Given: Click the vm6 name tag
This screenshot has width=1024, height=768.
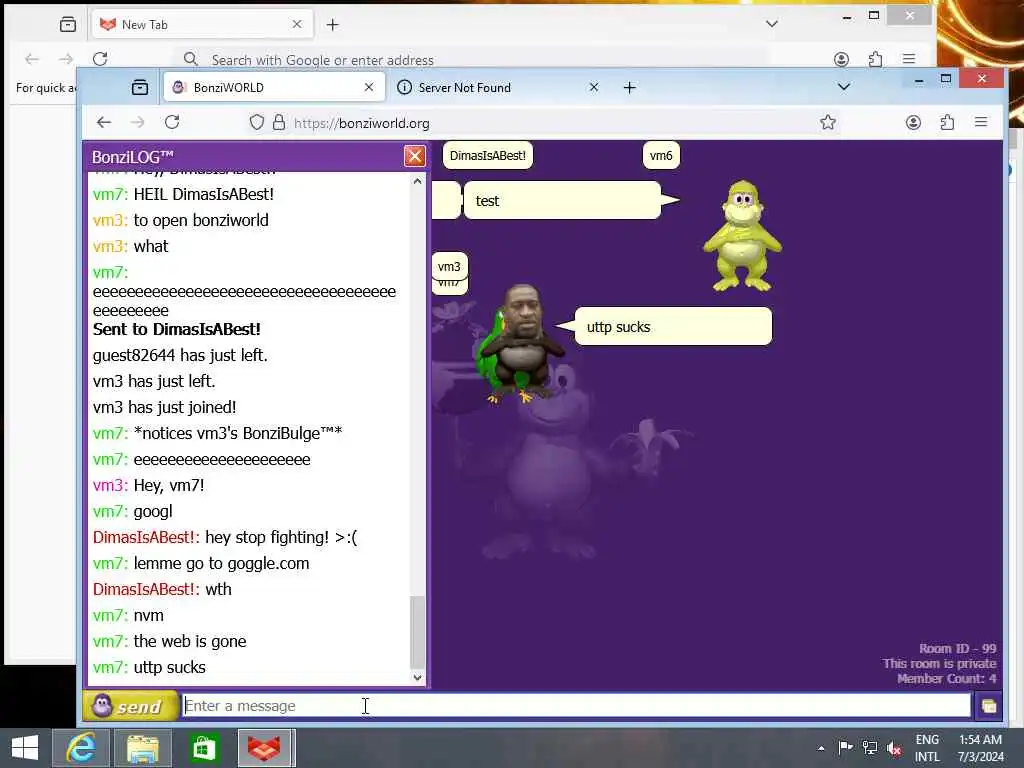Looking at the screenshot, I should [x=661, y=155].
